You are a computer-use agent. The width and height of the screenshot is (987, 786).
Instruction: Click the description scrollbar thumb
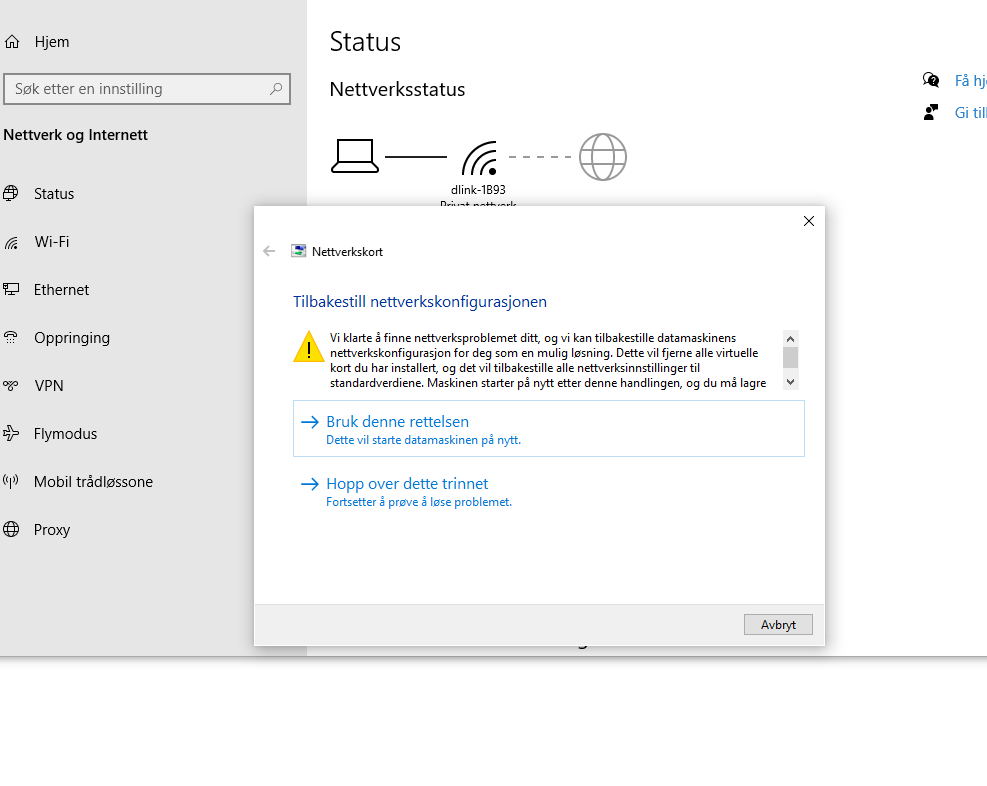(x=790, y=357)
